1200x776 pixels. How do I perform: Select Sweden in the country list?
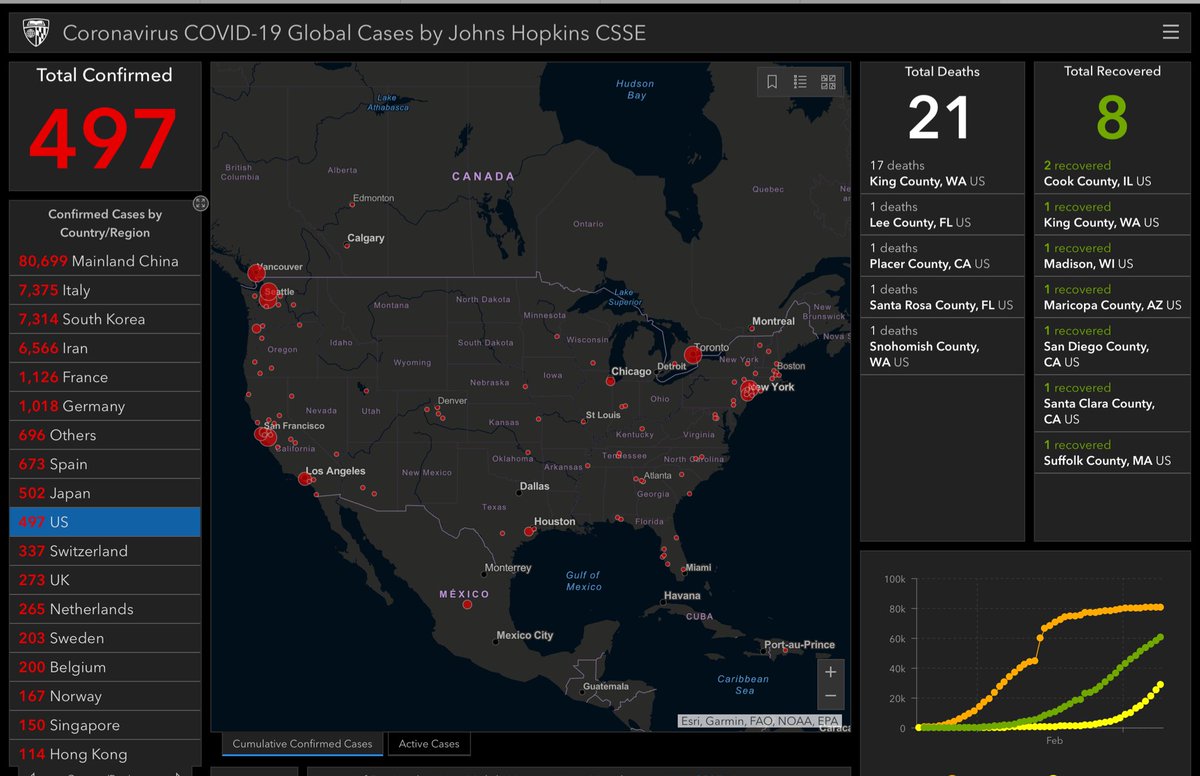(105, 638)
